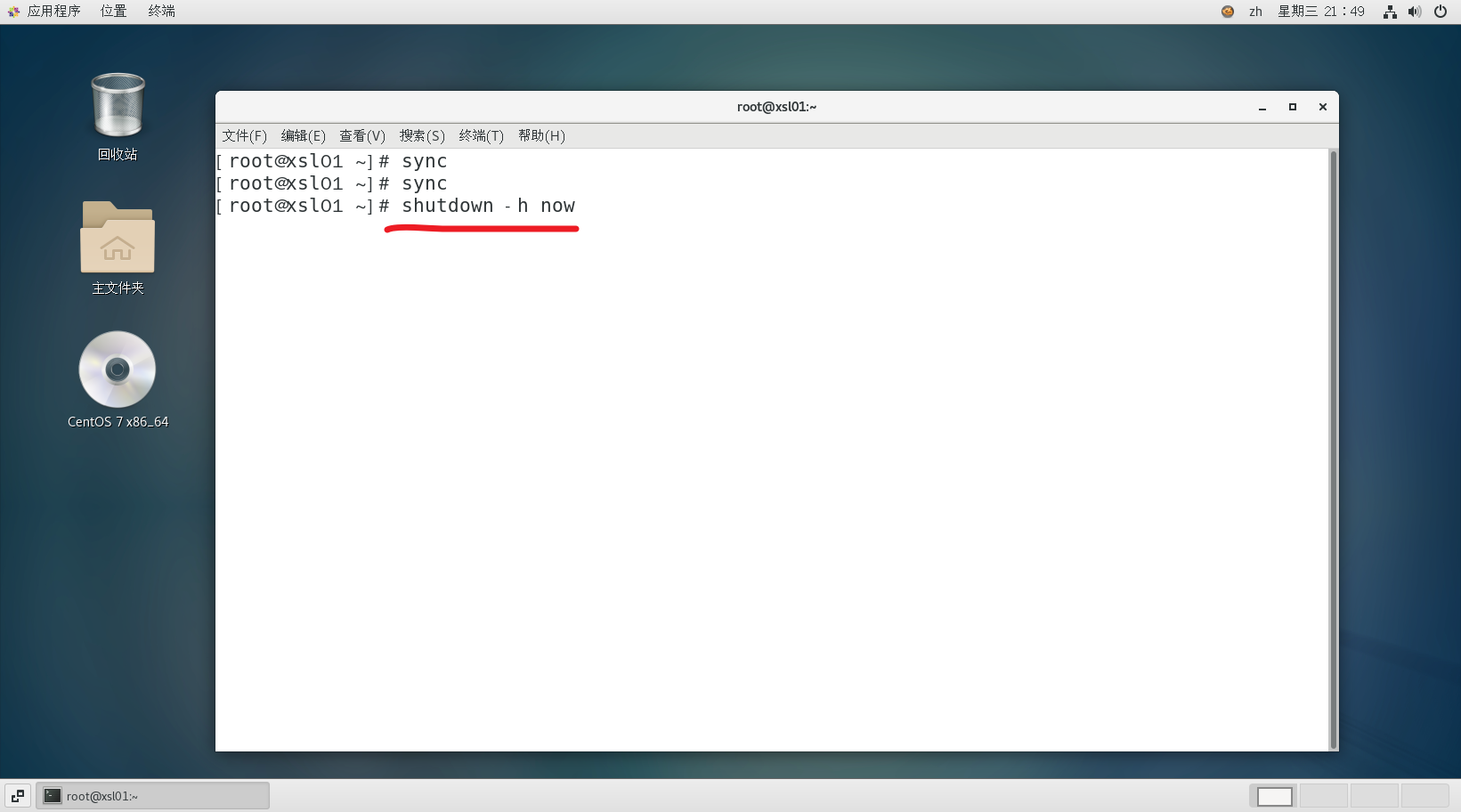Open the 应用程序 Applications menu
Screen dimensions: 1461x812
[x=53, y=12]
